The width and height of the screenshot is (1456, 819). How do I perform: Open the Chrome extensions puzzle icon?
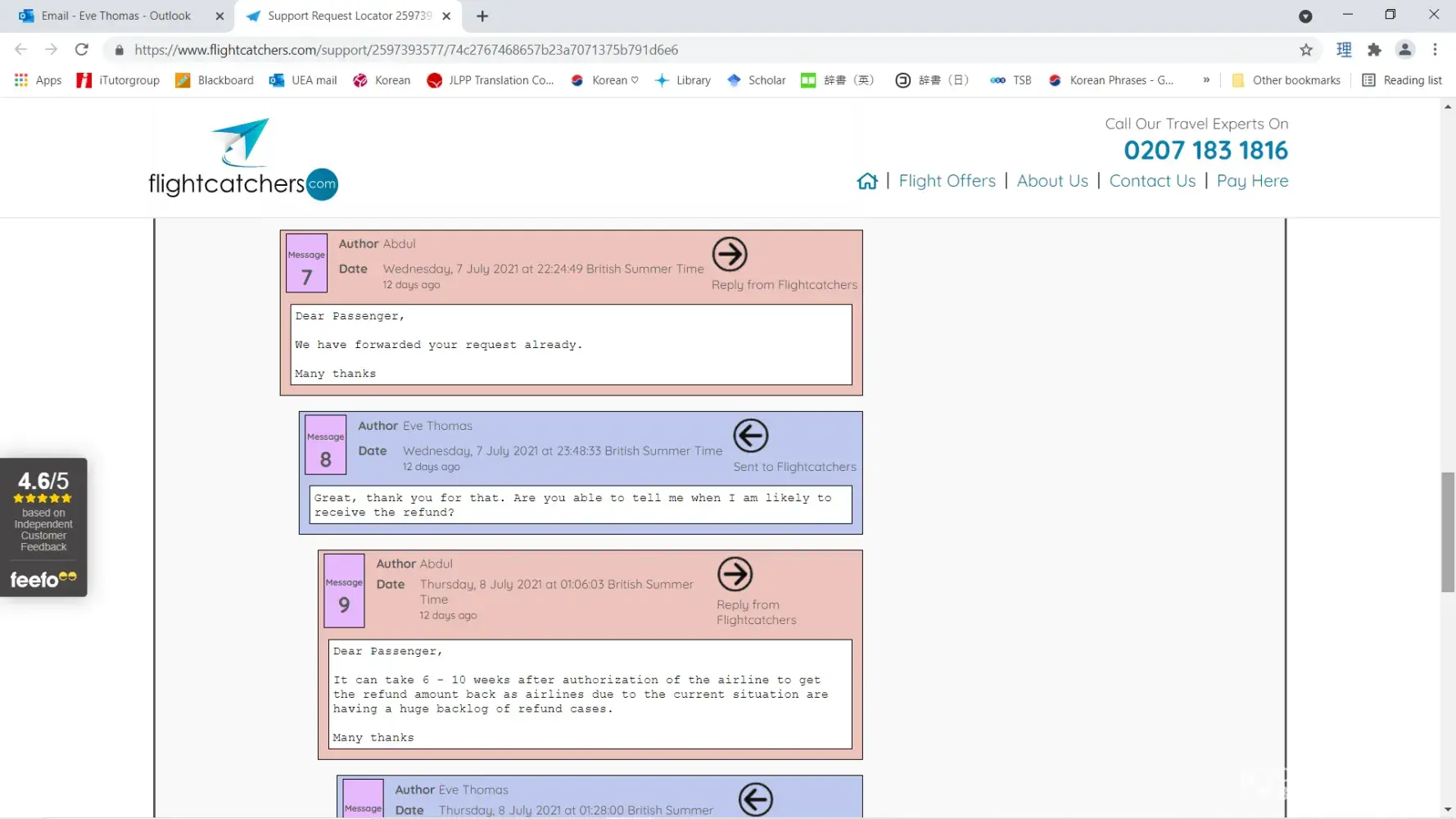(x=1374, y=50)
